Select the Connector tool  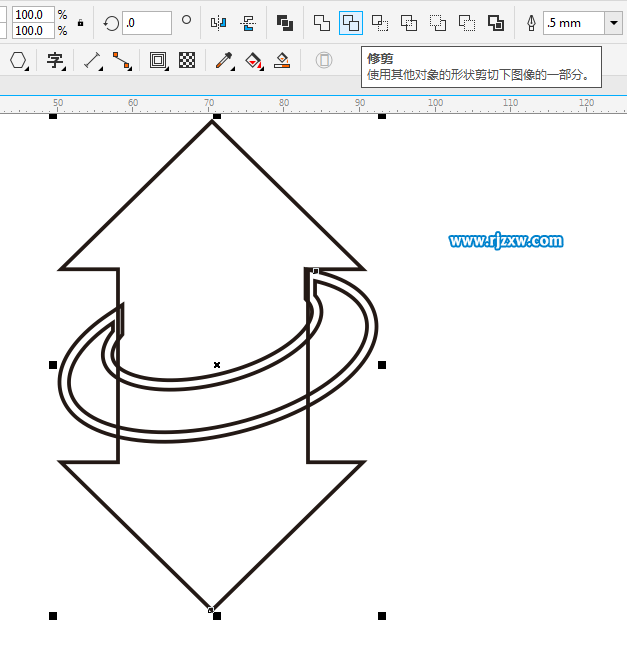121,60
